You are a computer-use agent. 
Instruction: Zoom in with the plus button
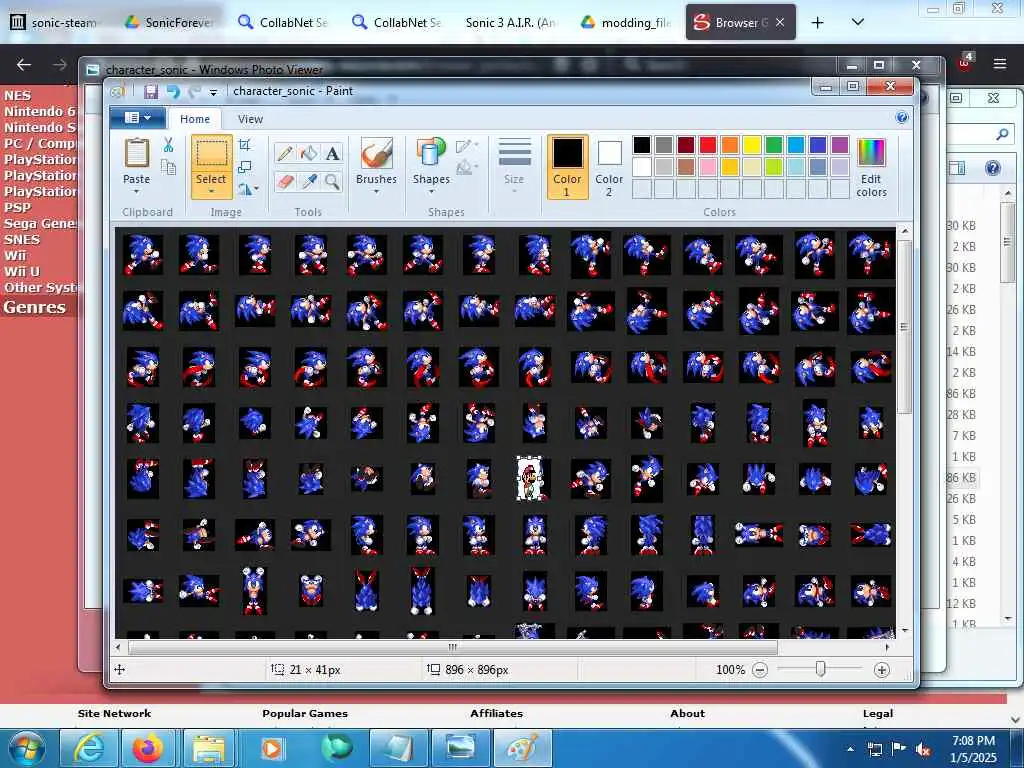tap(882, 670)
